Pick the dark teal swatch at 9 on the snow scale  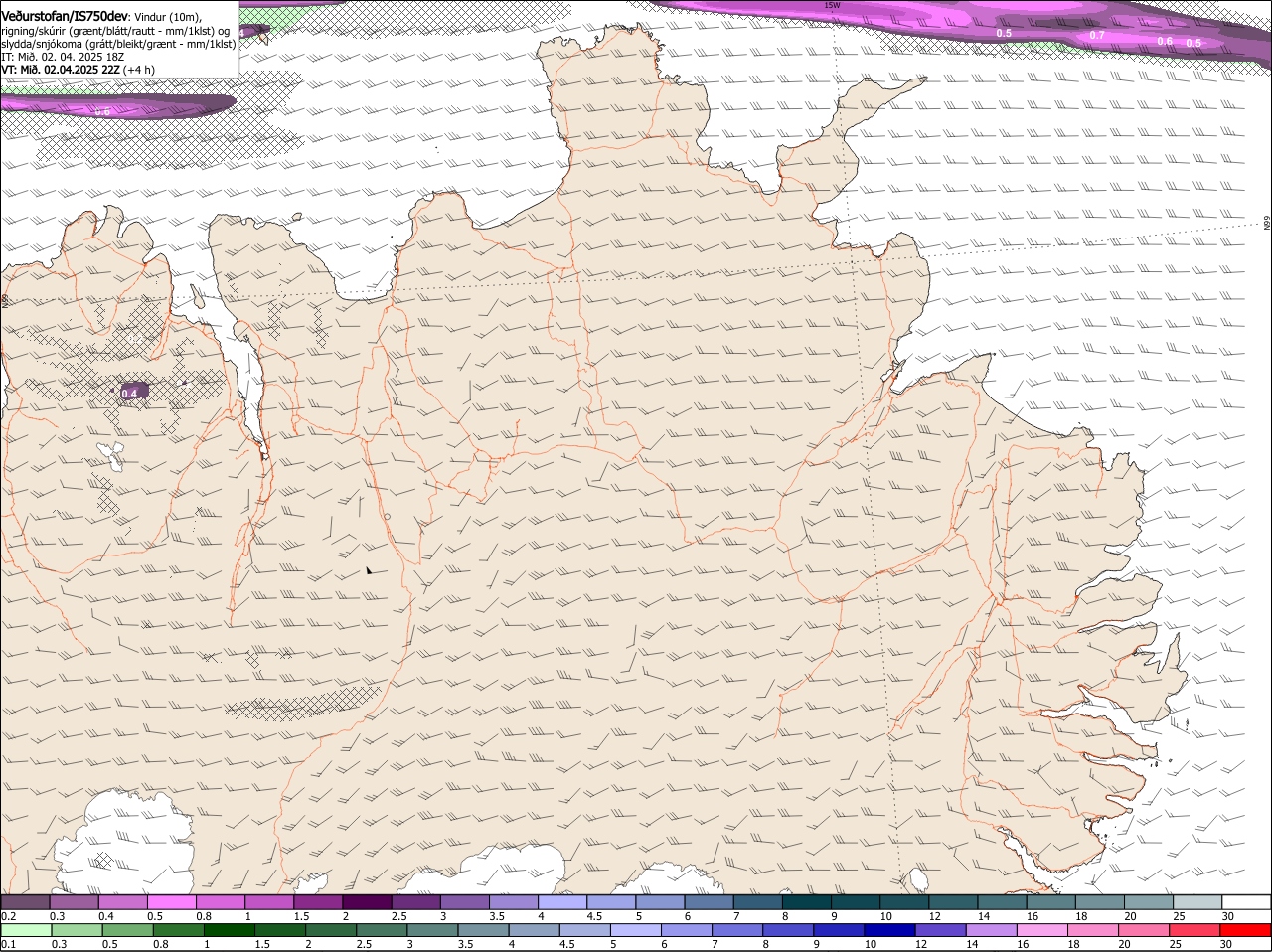coord(855,901)
